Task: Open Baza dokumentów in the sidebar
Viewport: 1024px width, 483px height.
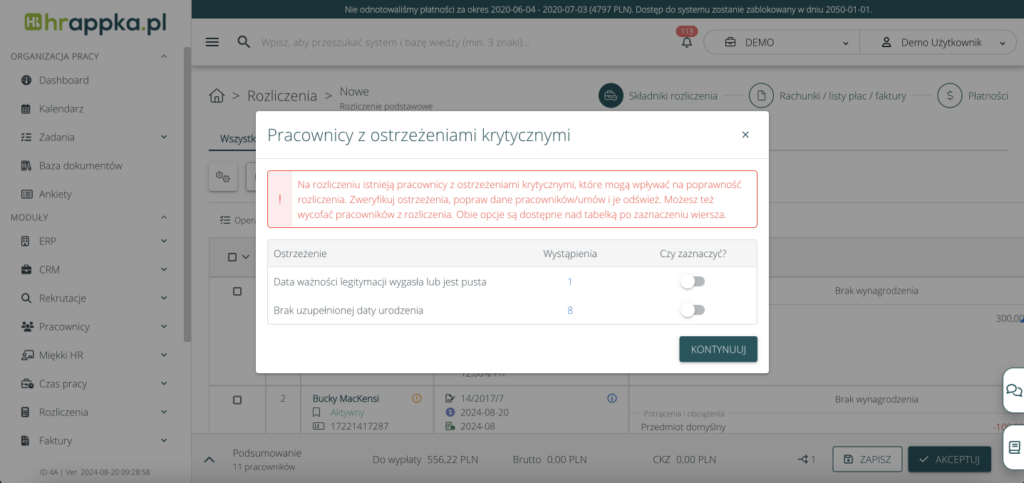Action: coord(80,165)
